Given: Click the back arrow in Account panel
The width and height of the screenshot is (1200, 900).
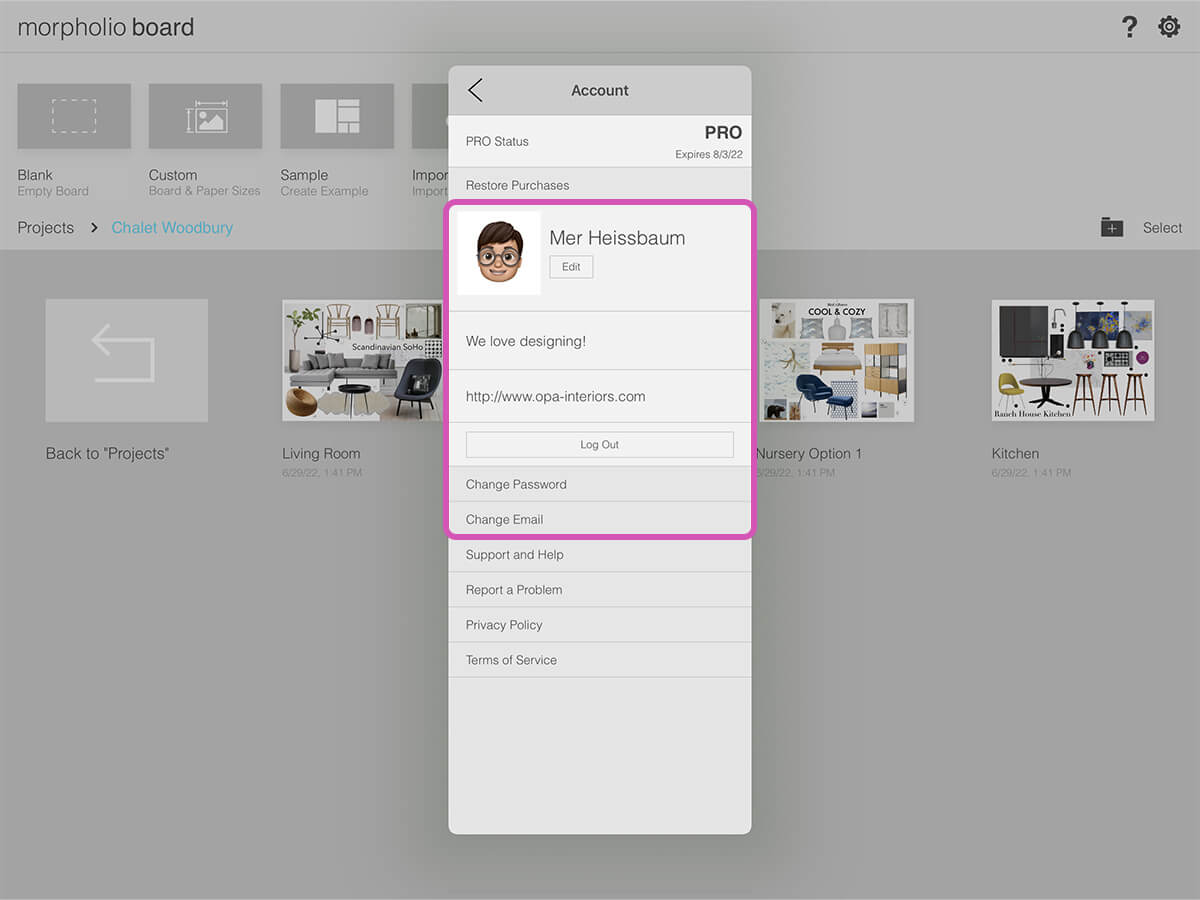Looking at the screenshot, I should (475, 90).
